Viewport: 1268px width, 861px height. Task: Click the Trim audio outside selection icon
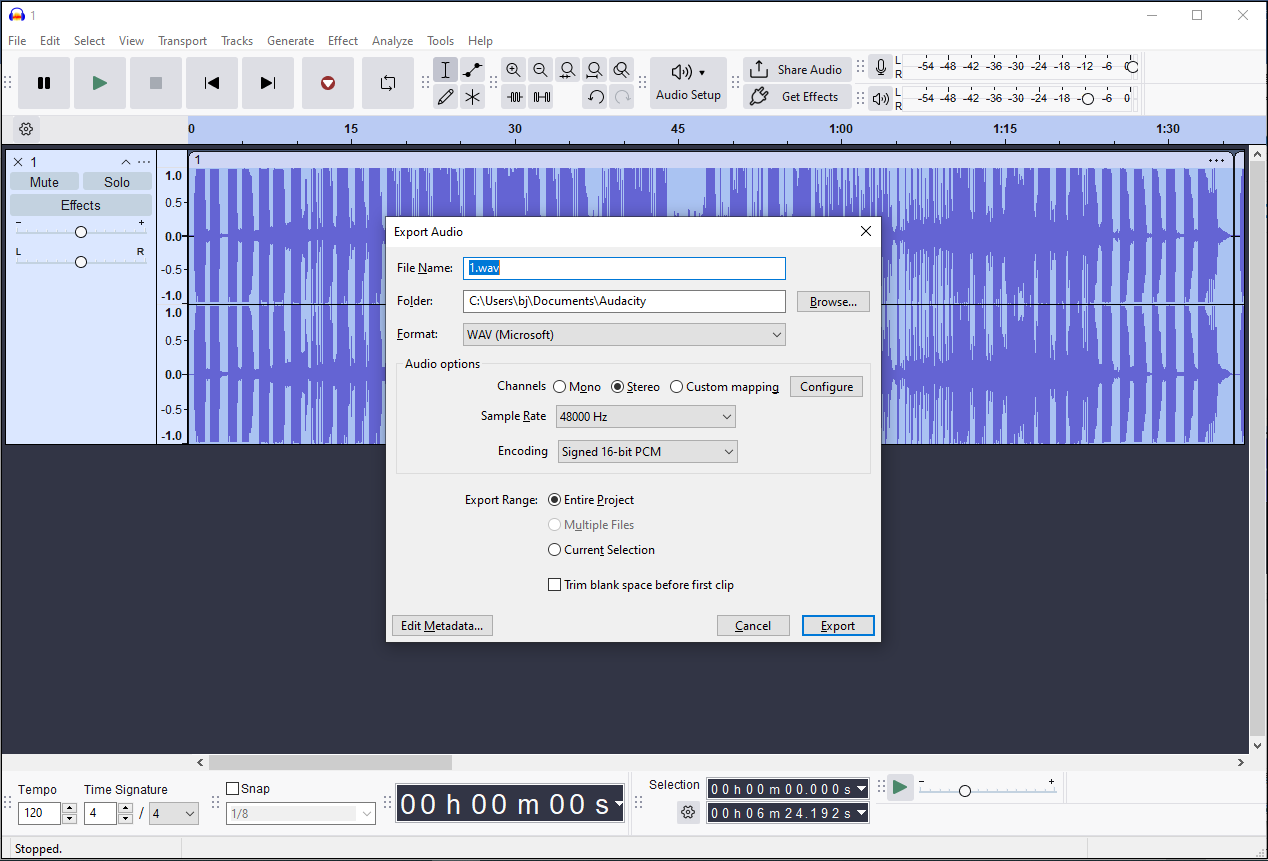pos(514,97)
